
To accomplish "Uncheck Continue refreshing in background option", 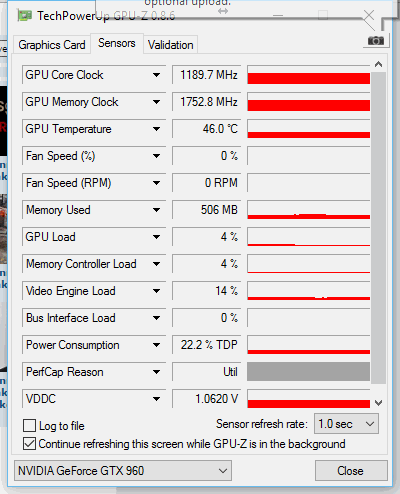I will 29,444.
